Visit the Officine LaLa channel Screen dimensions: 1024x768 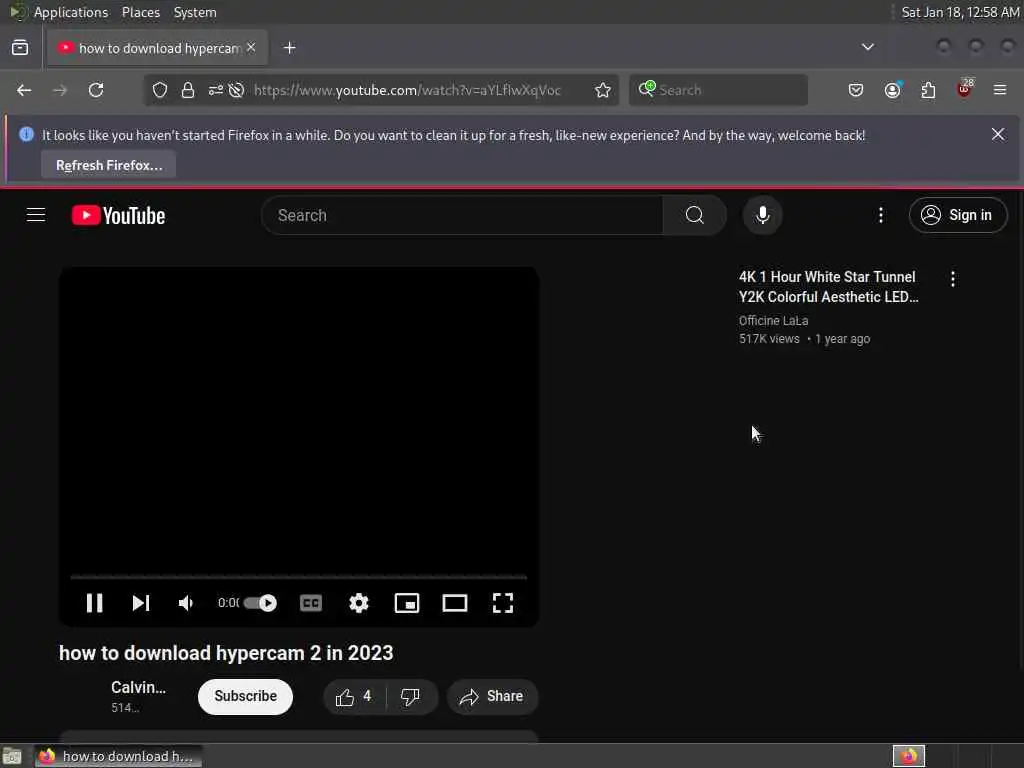pos(773,321)
